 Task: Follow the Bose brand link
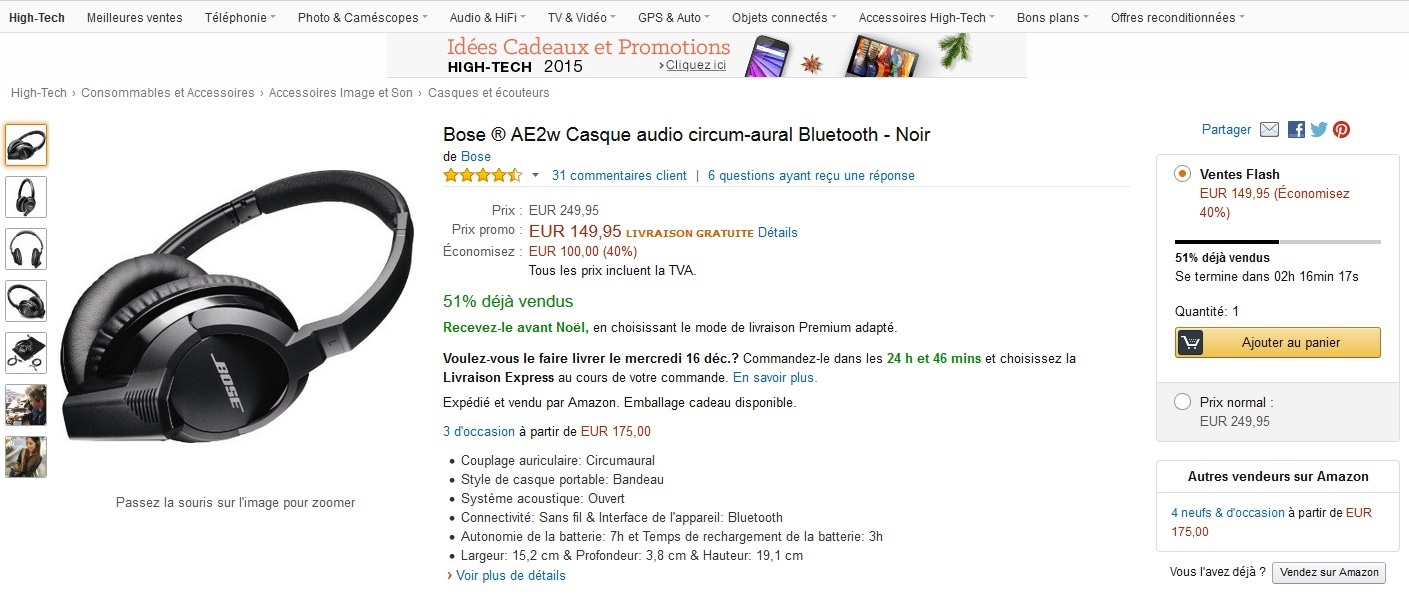(x=474, y=156)
